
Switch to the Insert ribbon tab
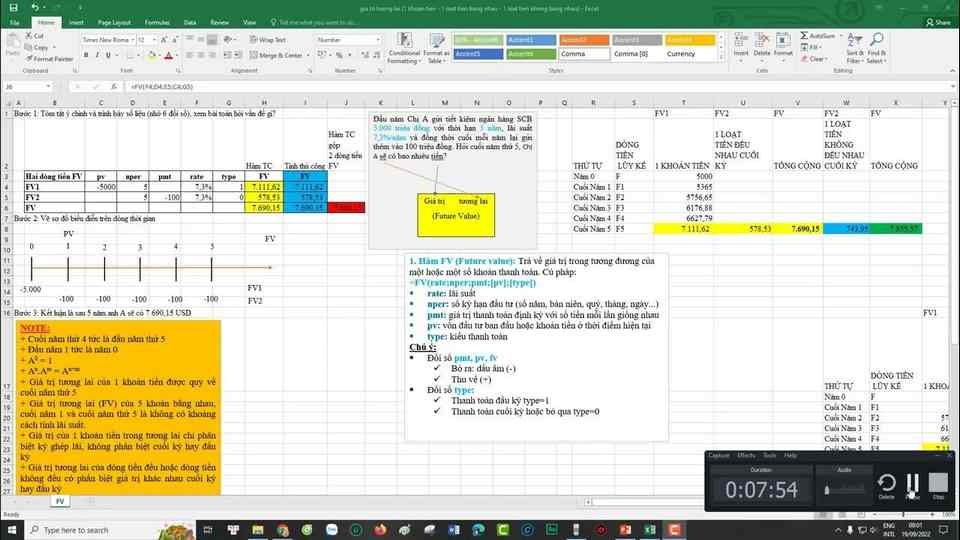(76, 23)
